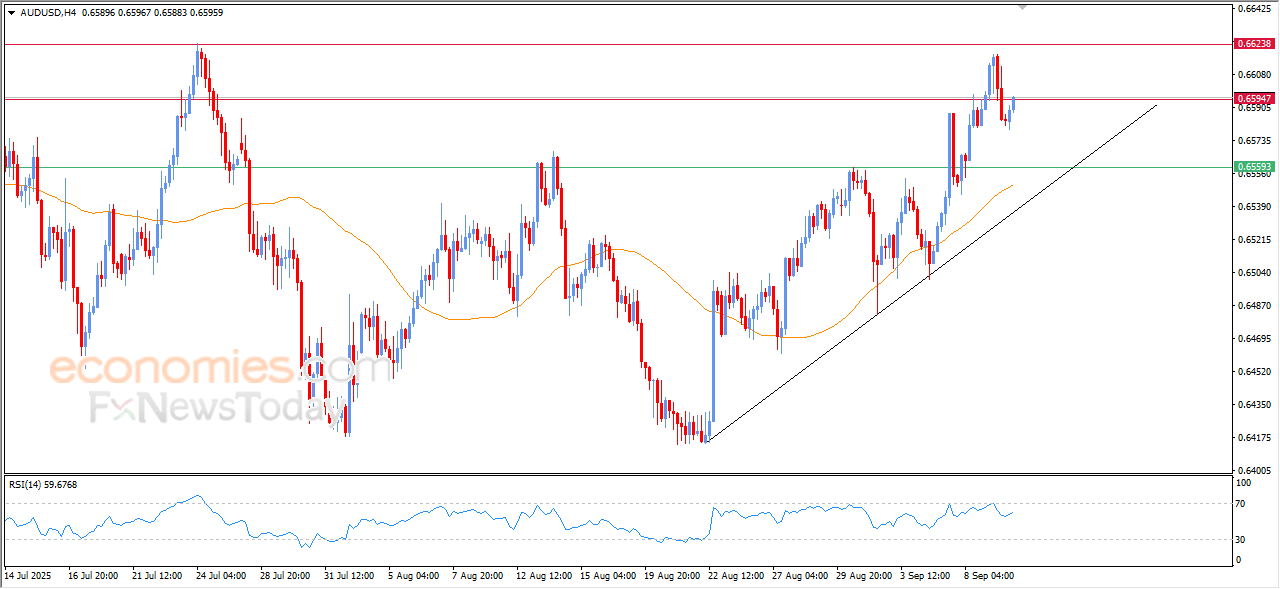Select the 0.65947 current price label
Image resolution: width=1280 pixels, height=589 pixels.
point(1254,98)
